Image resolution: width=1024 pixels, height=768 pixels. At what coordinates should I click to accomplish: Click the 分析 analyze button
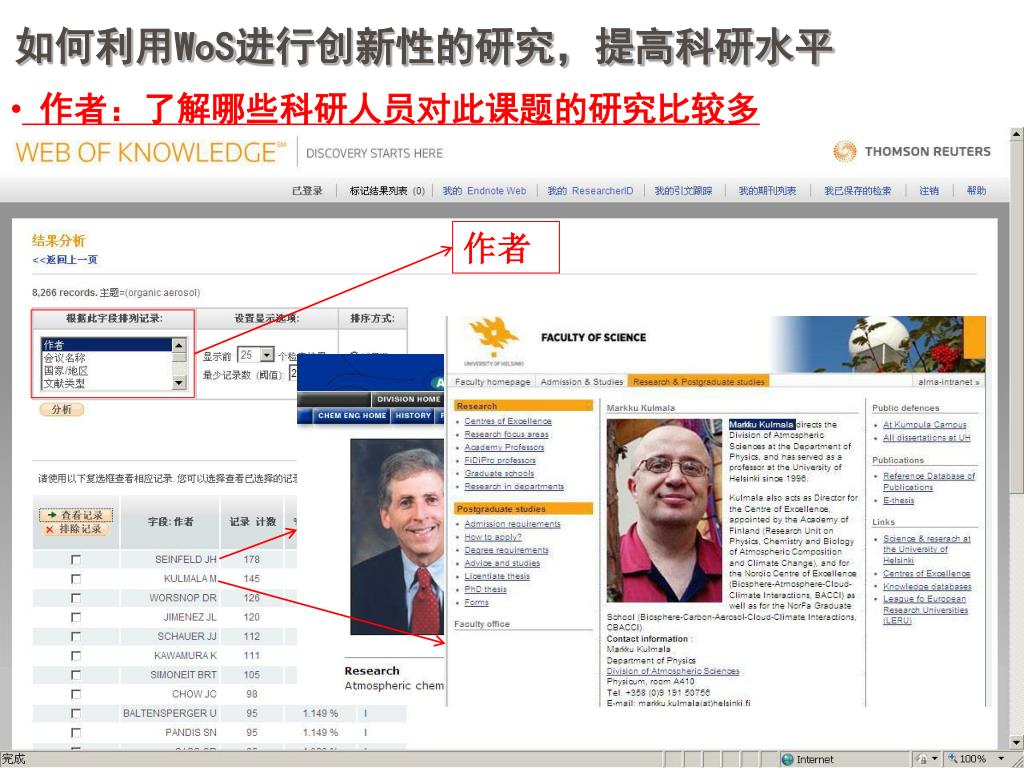pyautogui.click(x=61, y=409)
